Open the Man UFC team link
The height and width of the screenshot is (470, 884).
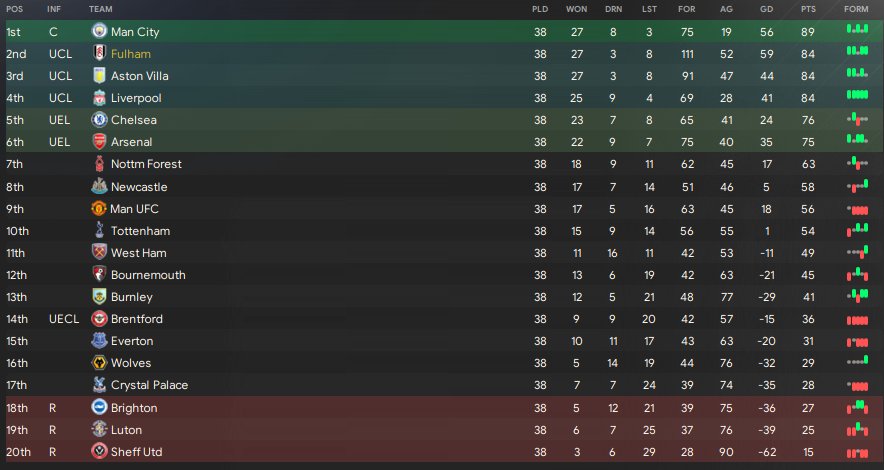pyautogui.click(x=134, y=209)
